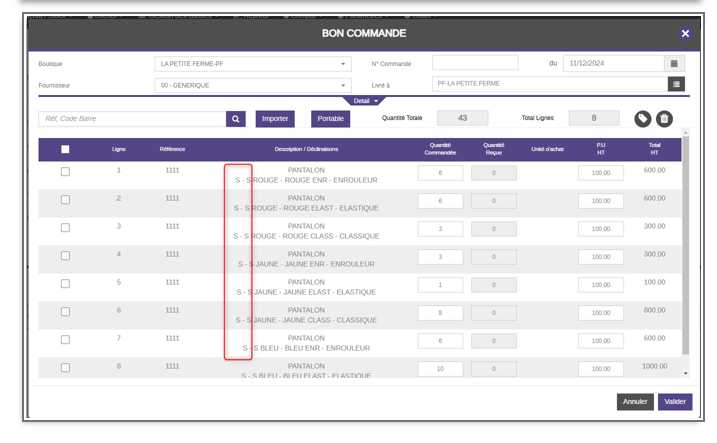Viewport: 717px width, 443px height.
Task: Click the Quantité Reçue column header
Action: pyautogui.click(x=494, y=149)
